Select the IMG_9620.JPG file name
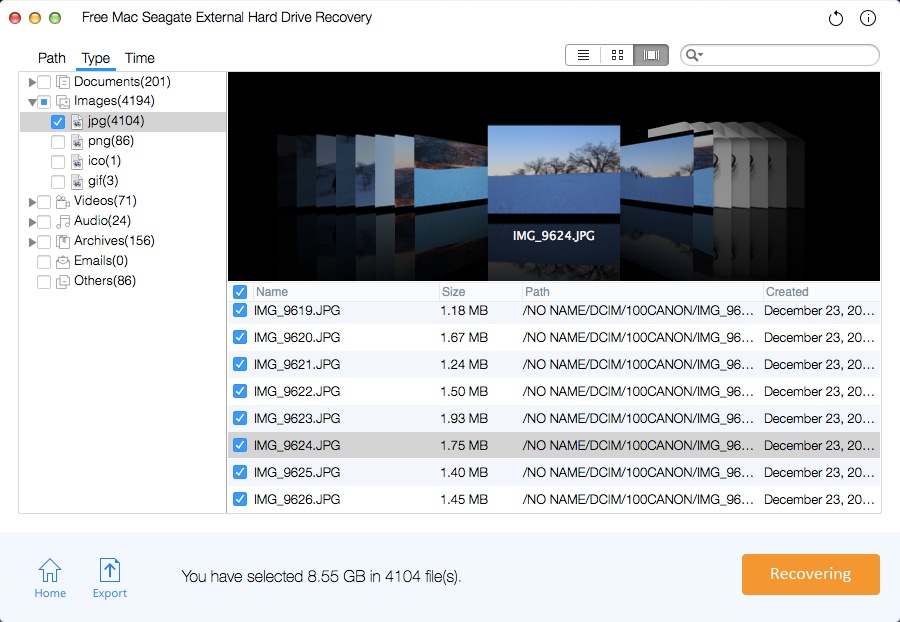 (297, 337)
